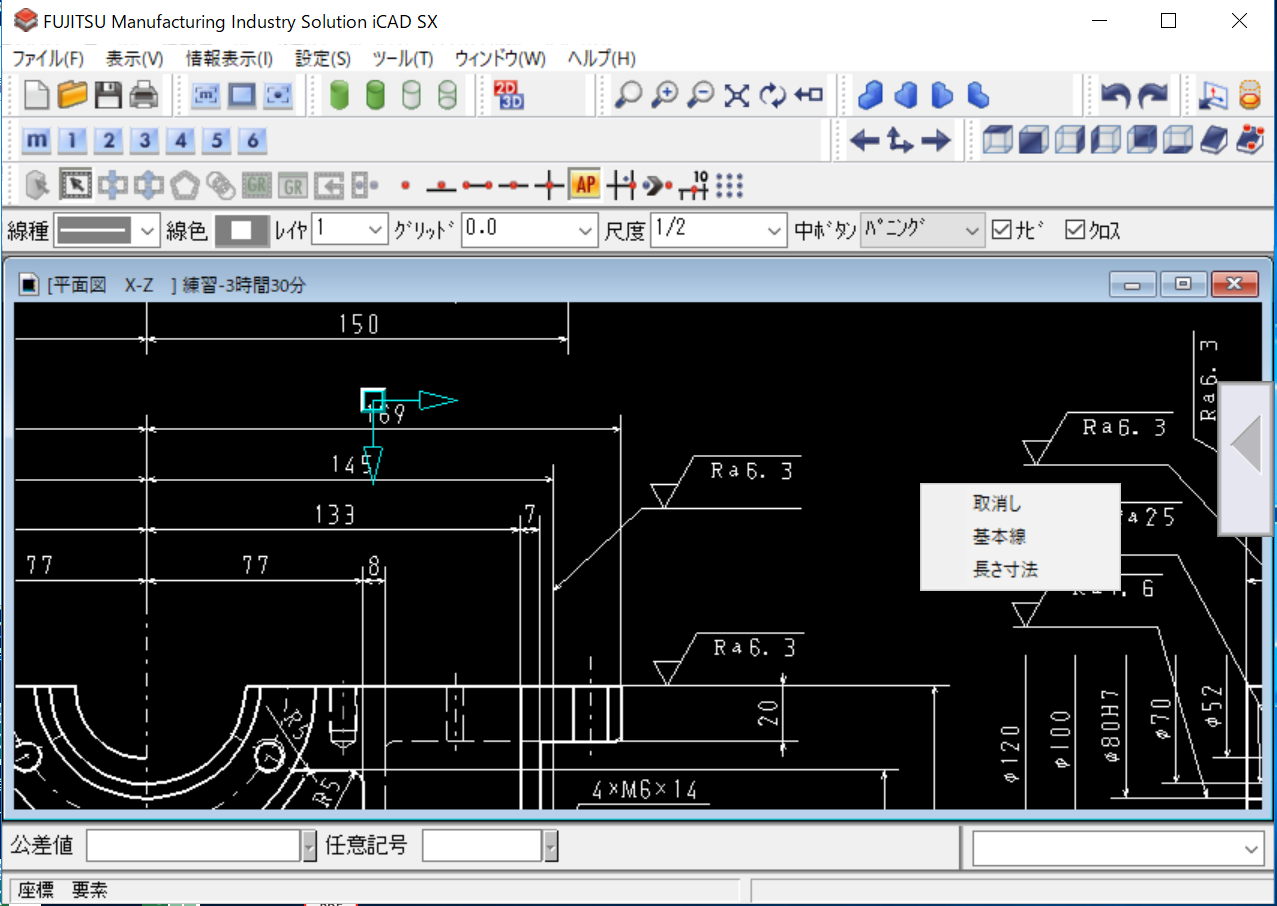Image resolution: width=1277 pixels, height=906 pixels.
Task: Click the 線色 line color swatch
Action: [241, 231]
